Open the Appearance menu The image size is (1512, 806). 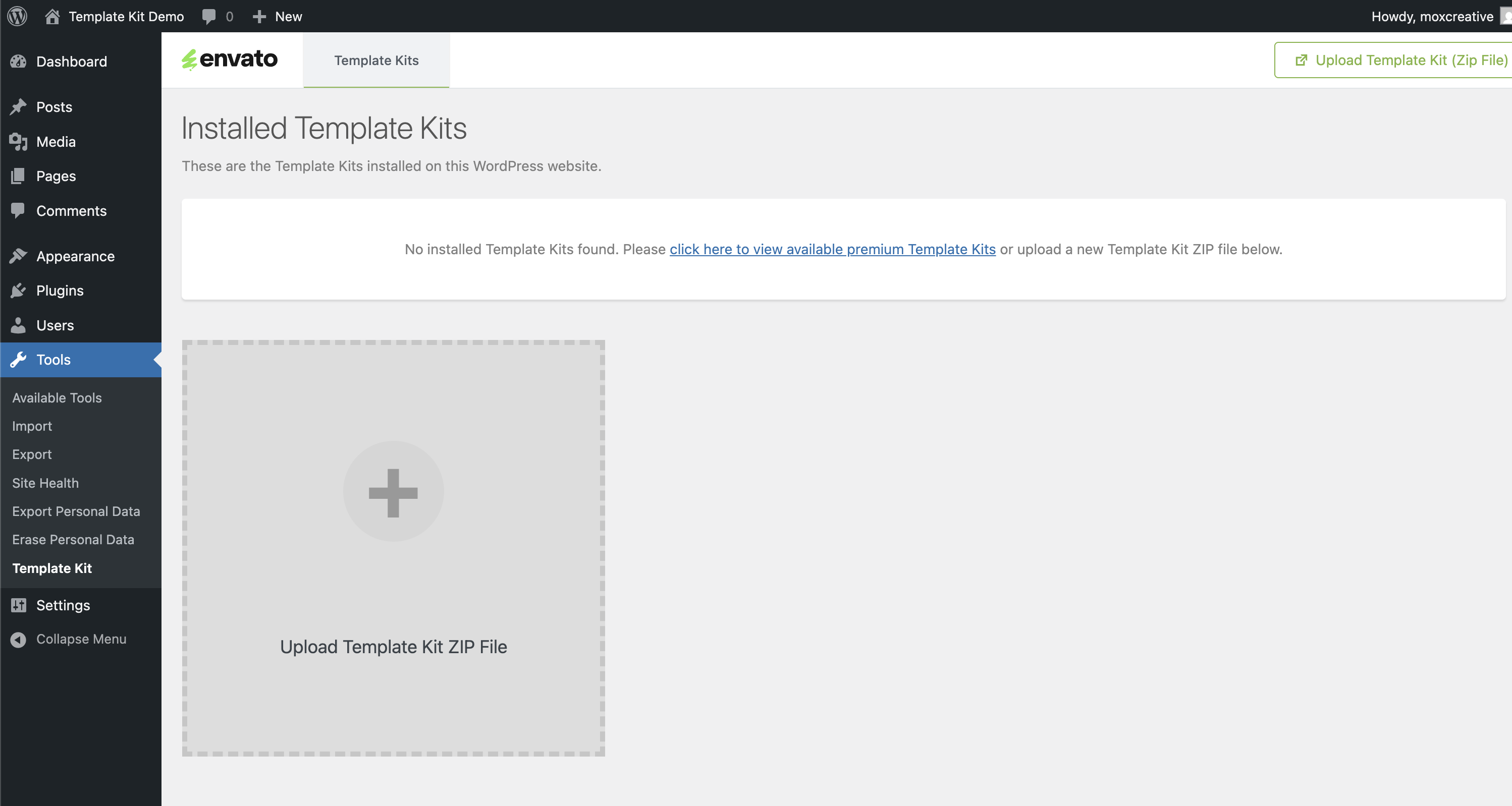tap(81, 256)
